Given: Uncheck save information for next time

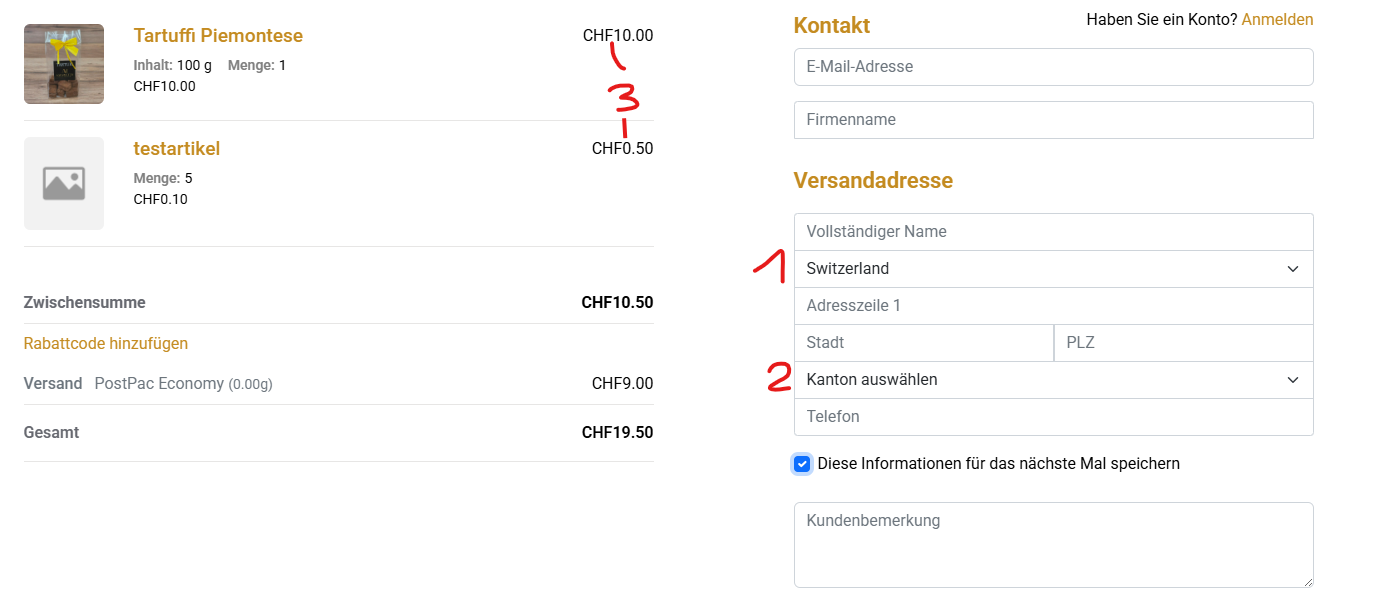Looking at the screenshot, I should [x=802, y=464].
